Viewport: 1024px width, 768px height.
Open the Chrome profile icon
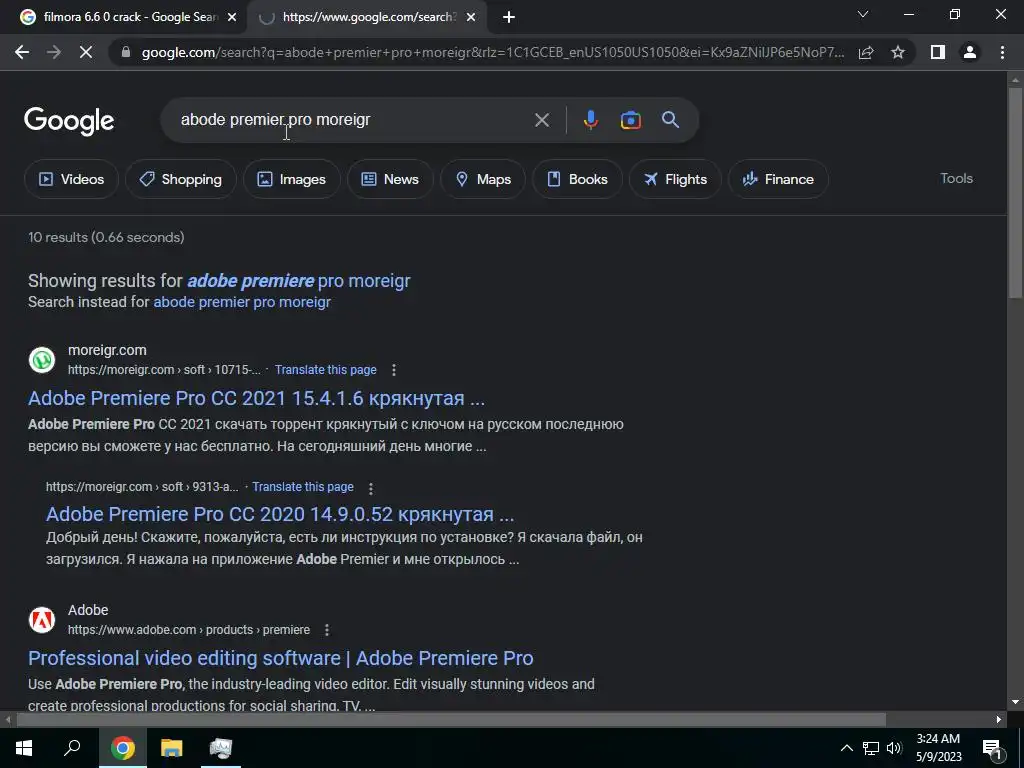click(970, 52)
